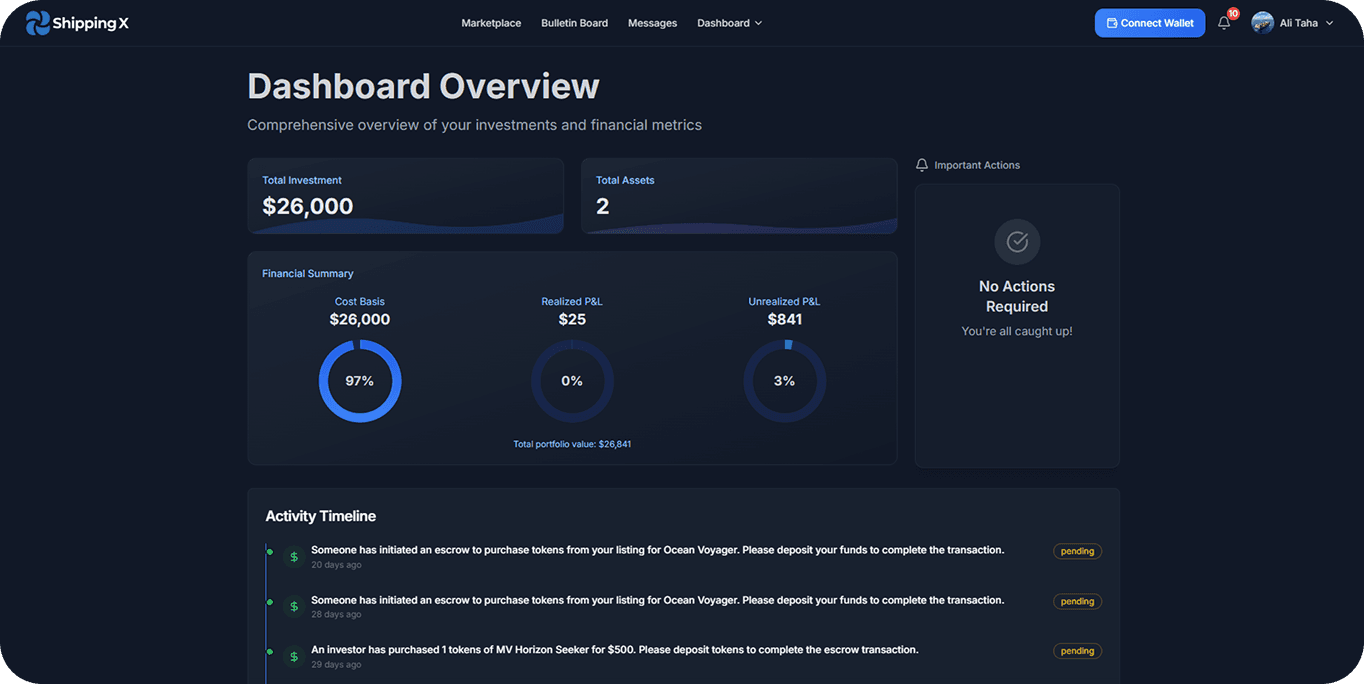The image size is (1364, 684).
Task: Click the pending badge on the 28 days ago activity
Action: tap(1077, 601)
